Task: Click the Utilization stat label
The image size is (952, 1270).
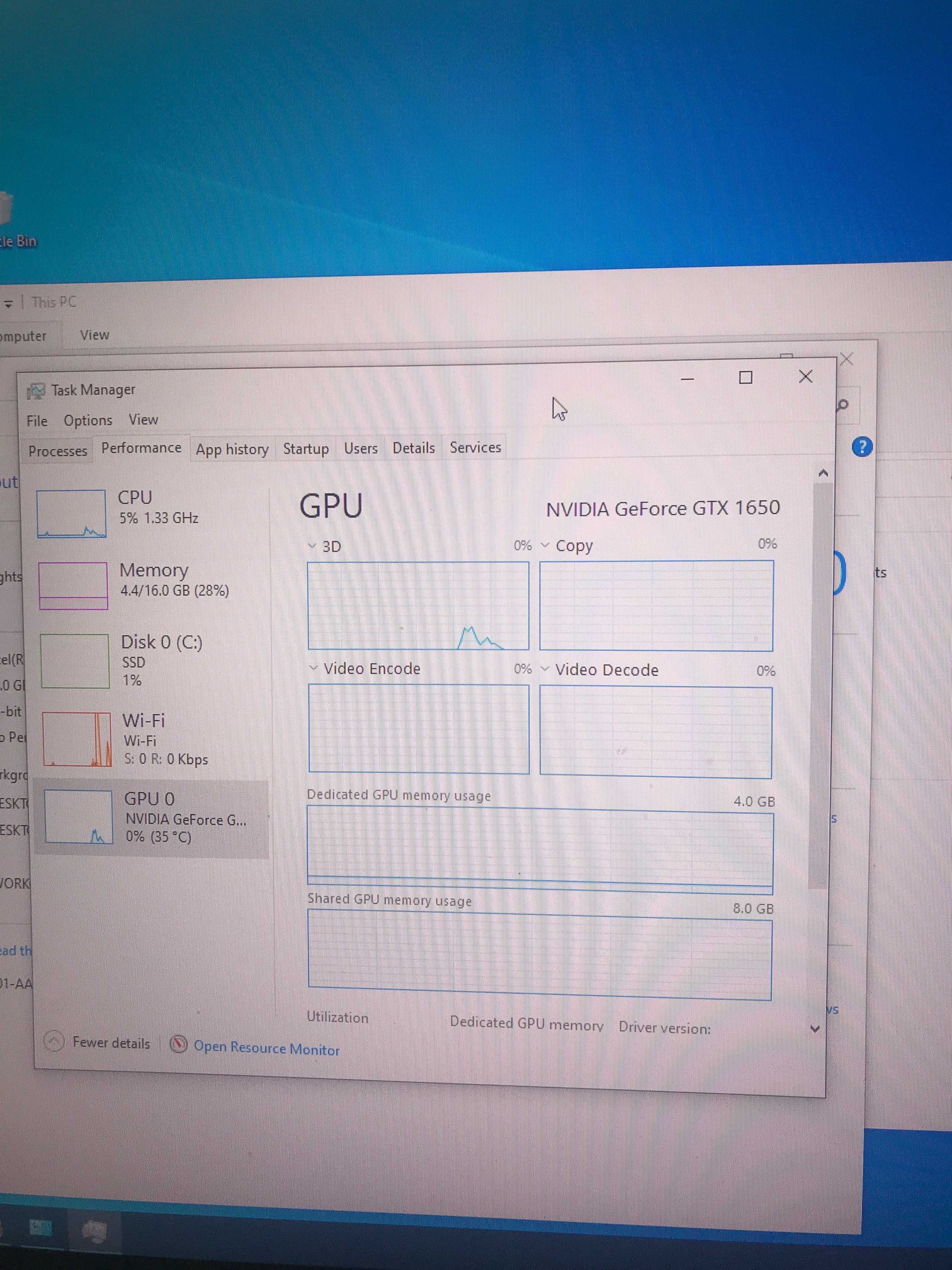Action: tap(337, 1017)
